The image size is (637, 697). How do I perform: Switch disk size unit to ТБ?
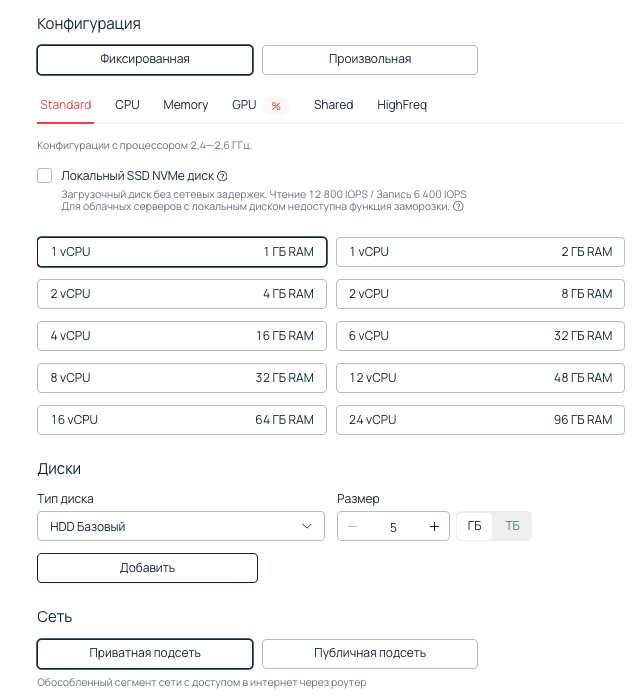pos(512,526)
